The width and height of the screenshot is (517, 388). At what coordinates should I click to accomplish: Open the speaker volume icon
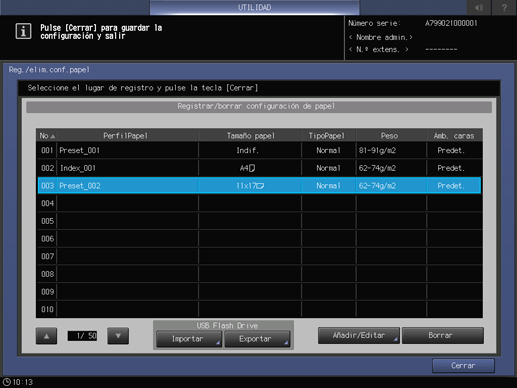click(479, 7)
